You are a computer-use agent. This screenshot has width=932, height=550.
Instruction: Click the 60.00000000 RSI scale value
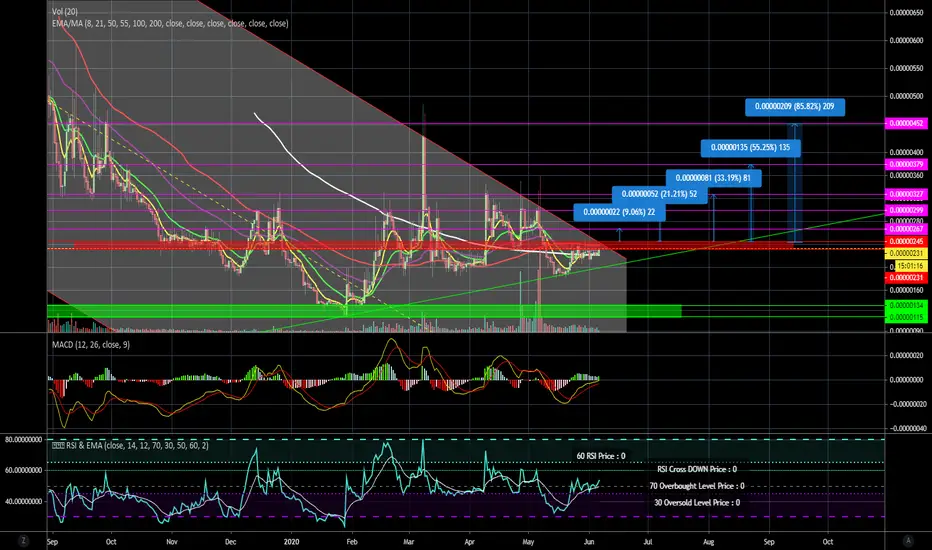[x=23, y=470]
